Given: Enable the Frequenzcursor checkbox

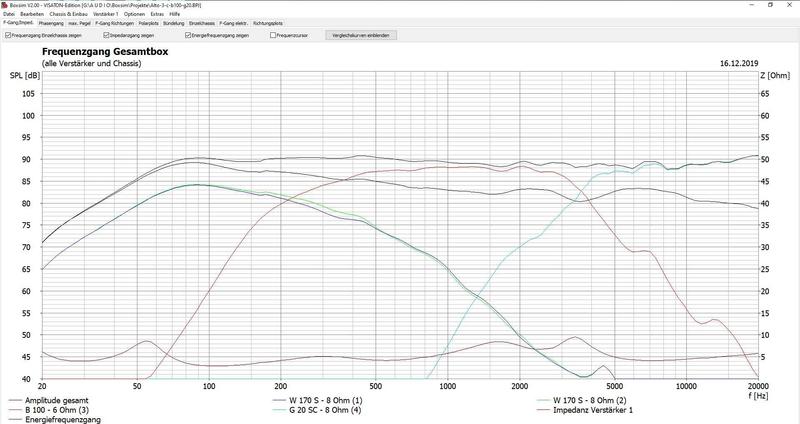Looking at the screenshot, I should click(273, 36).
